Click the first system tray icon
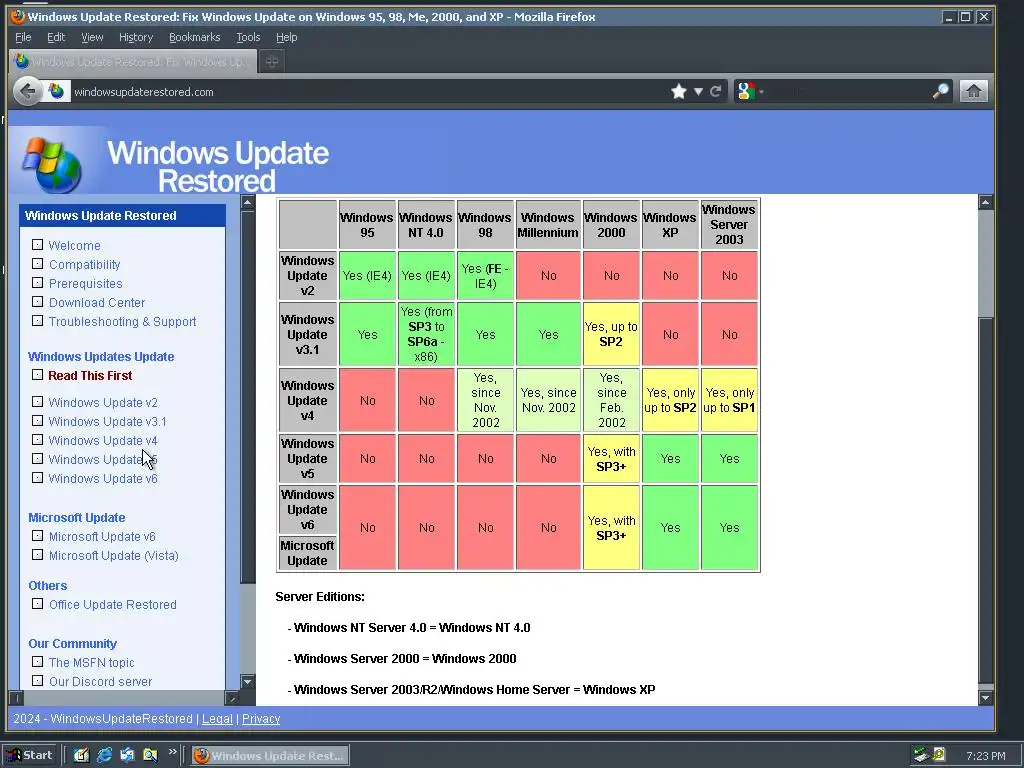 [921, 755]
